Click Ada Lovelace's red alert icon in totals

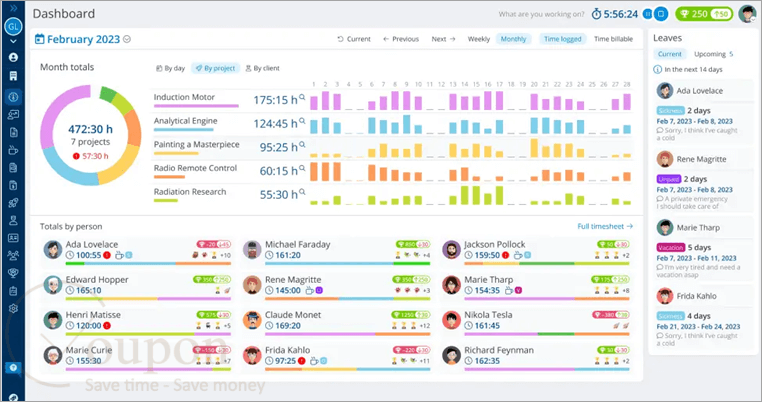click(107, 255)
